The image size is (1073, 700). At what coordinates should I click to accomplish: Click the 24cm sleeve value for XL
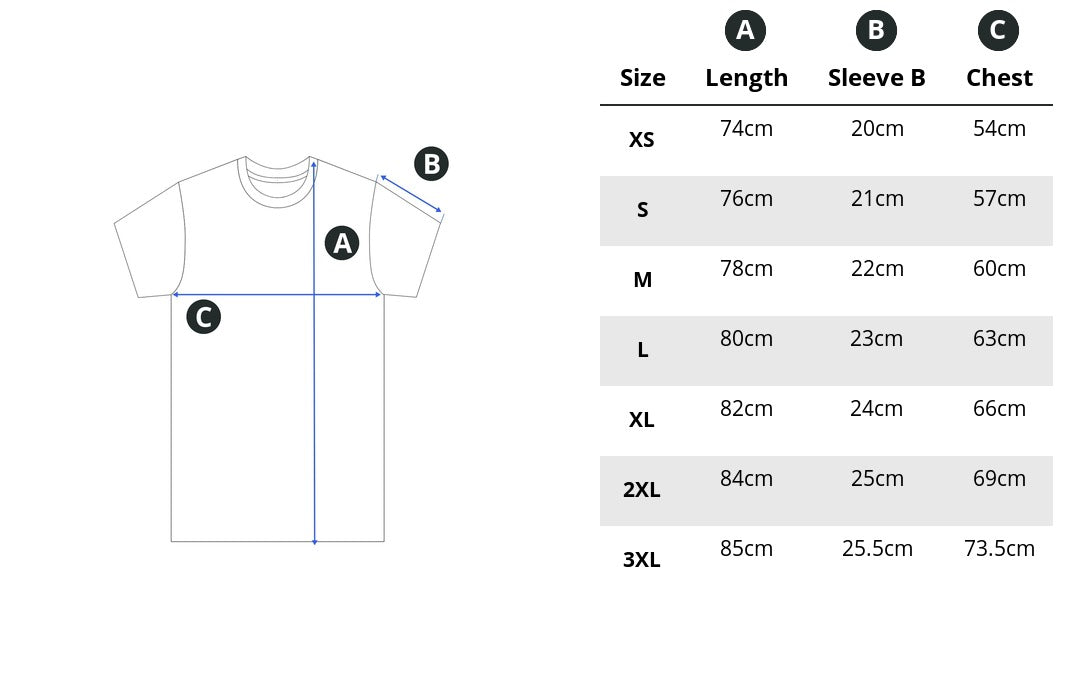pos(877,409)
